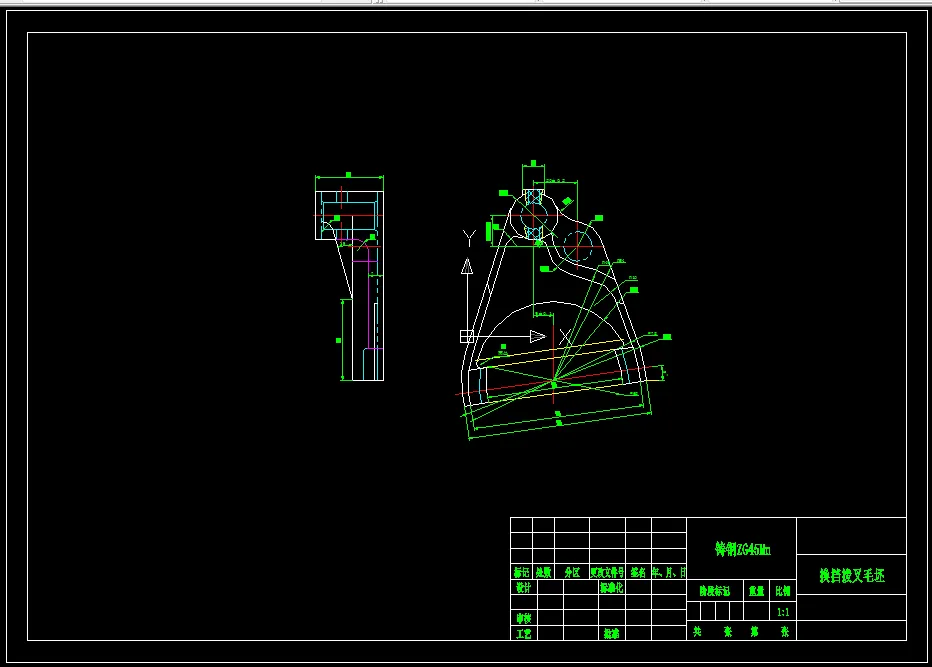Select the 分区 cell label
932x667 pixels.
572,572
